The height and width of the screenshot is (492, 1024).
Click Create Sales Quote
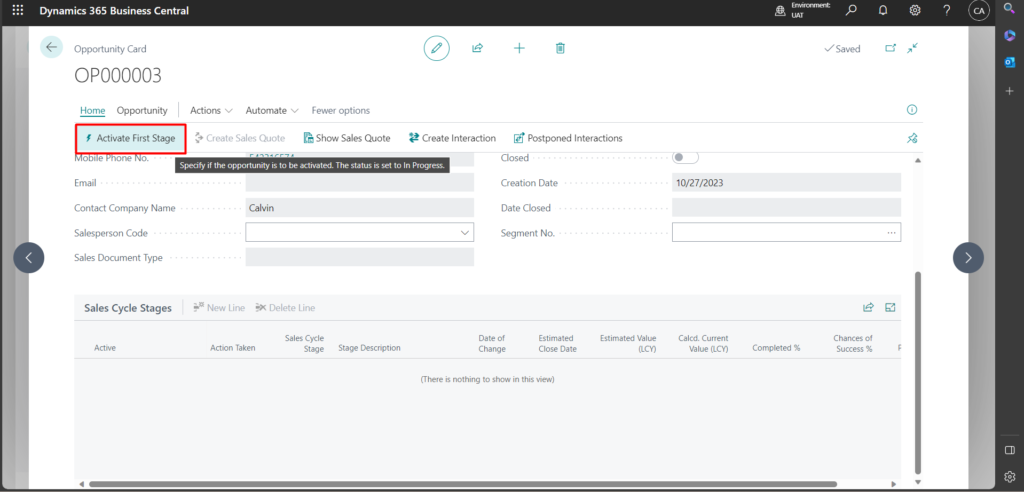[240, 138]
